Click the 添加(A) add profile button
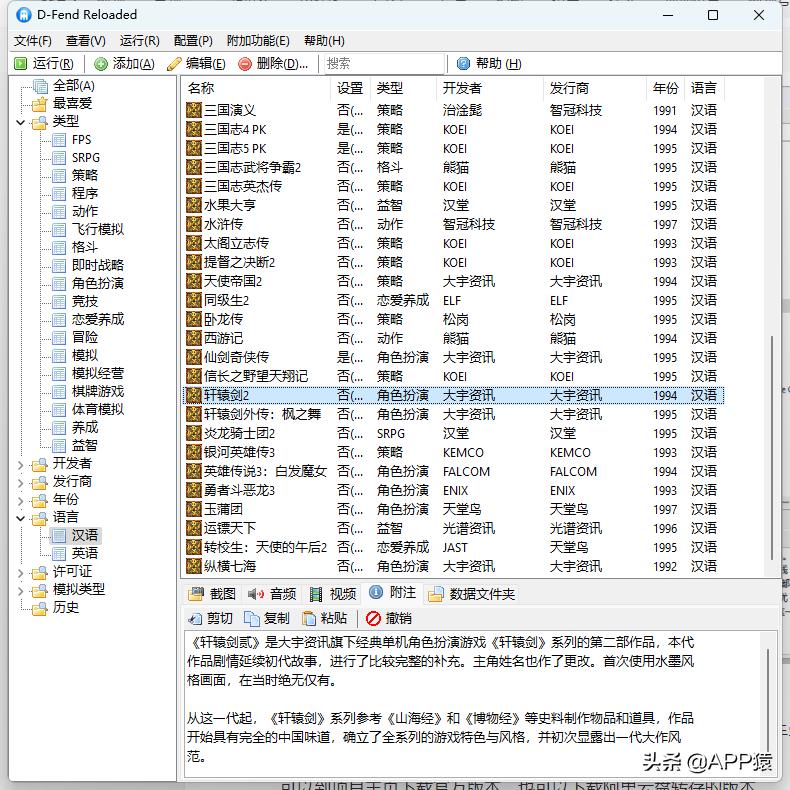Viewport: 790px width, 790px height. click(124, 63)
